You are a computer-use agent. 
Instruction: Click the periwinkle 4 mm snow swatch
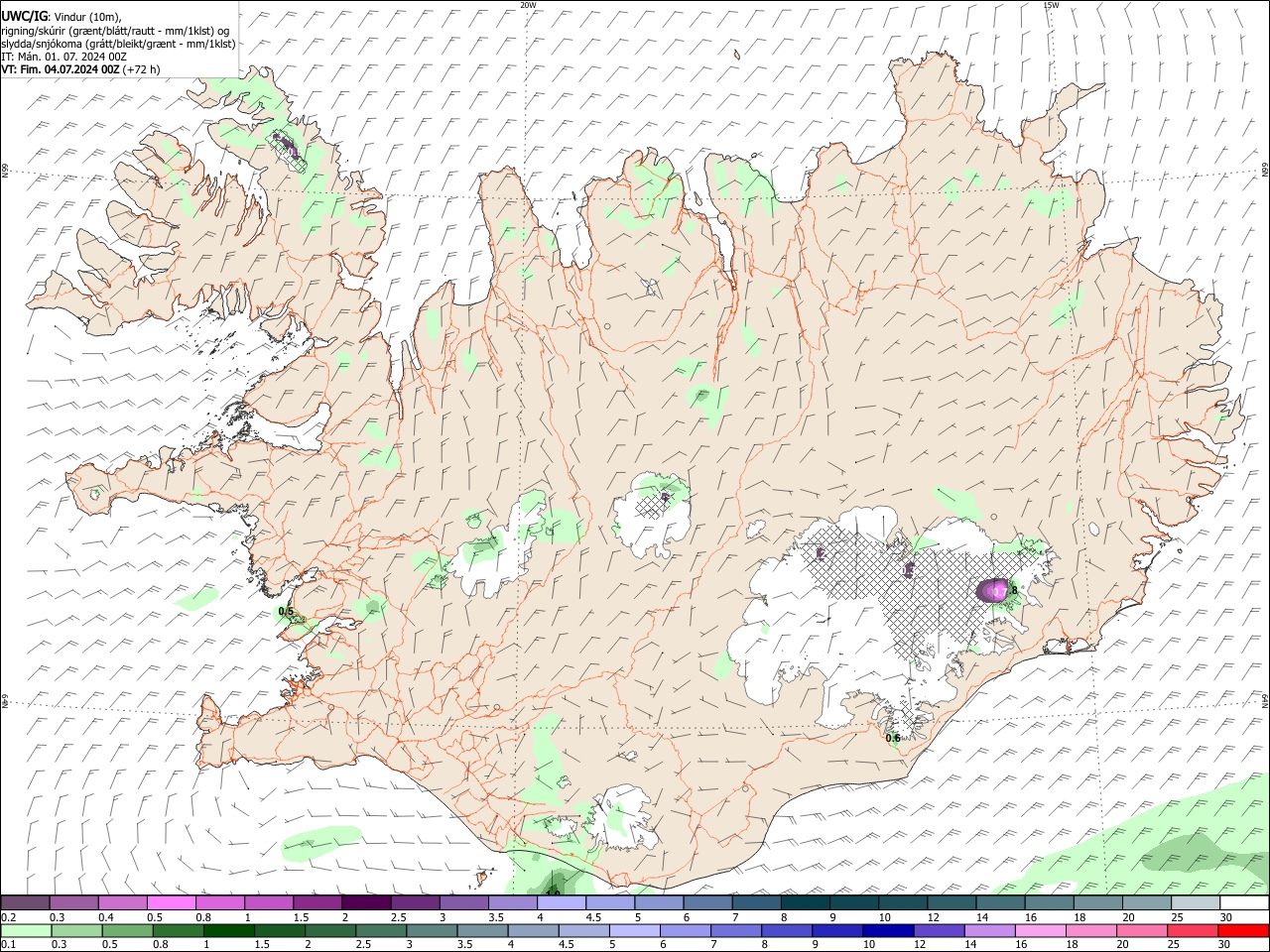point(562,903)
